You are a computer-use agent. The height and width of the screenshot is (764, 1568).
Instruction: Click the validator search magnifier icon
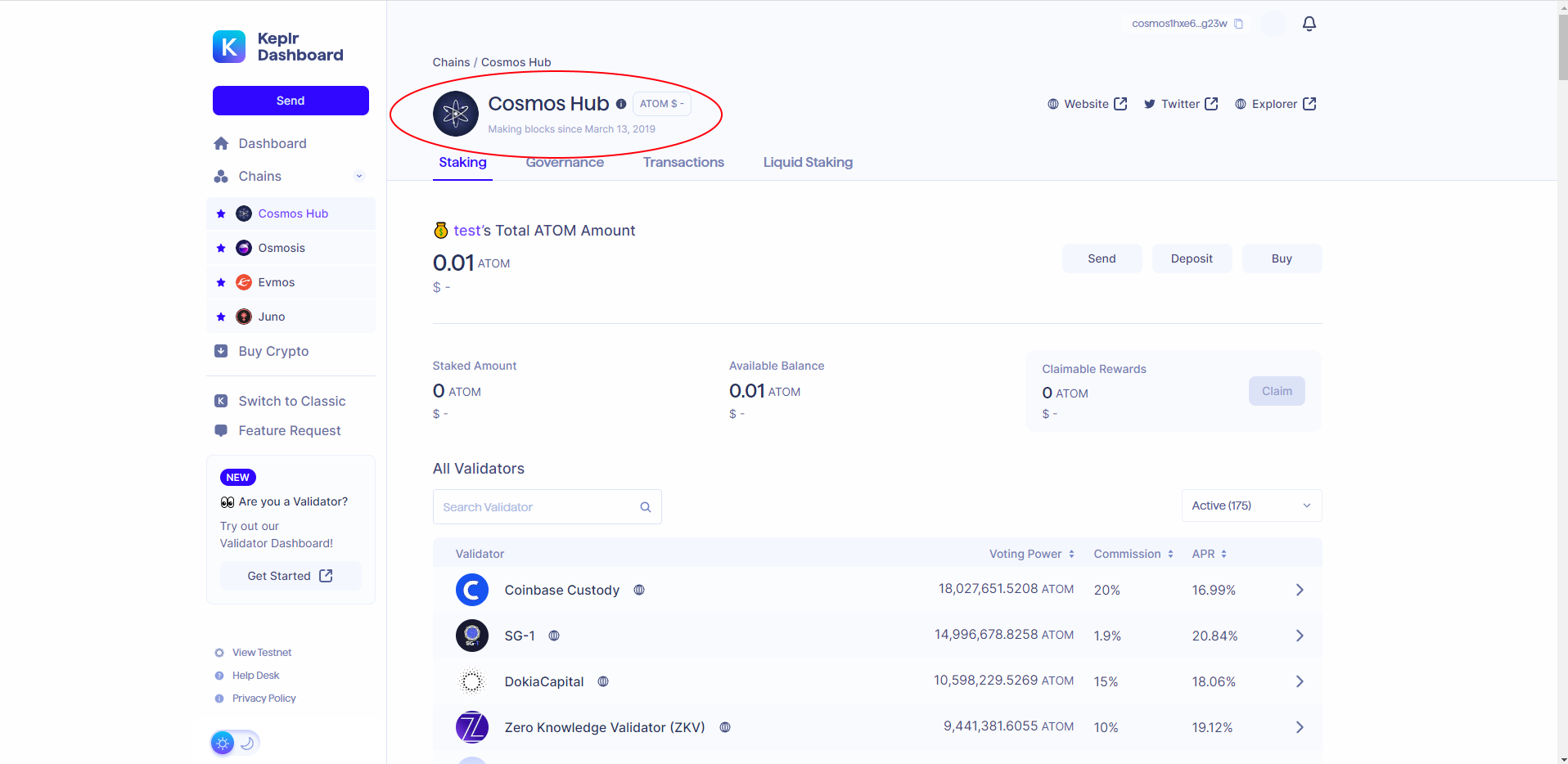pos(646,507)
